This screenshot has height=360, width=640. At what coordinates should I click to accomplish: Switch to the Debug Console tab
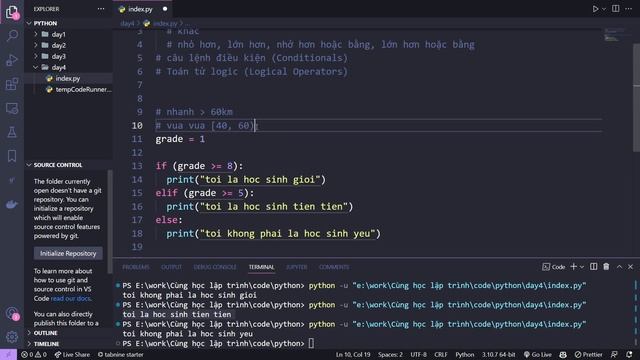pos(215,267)
